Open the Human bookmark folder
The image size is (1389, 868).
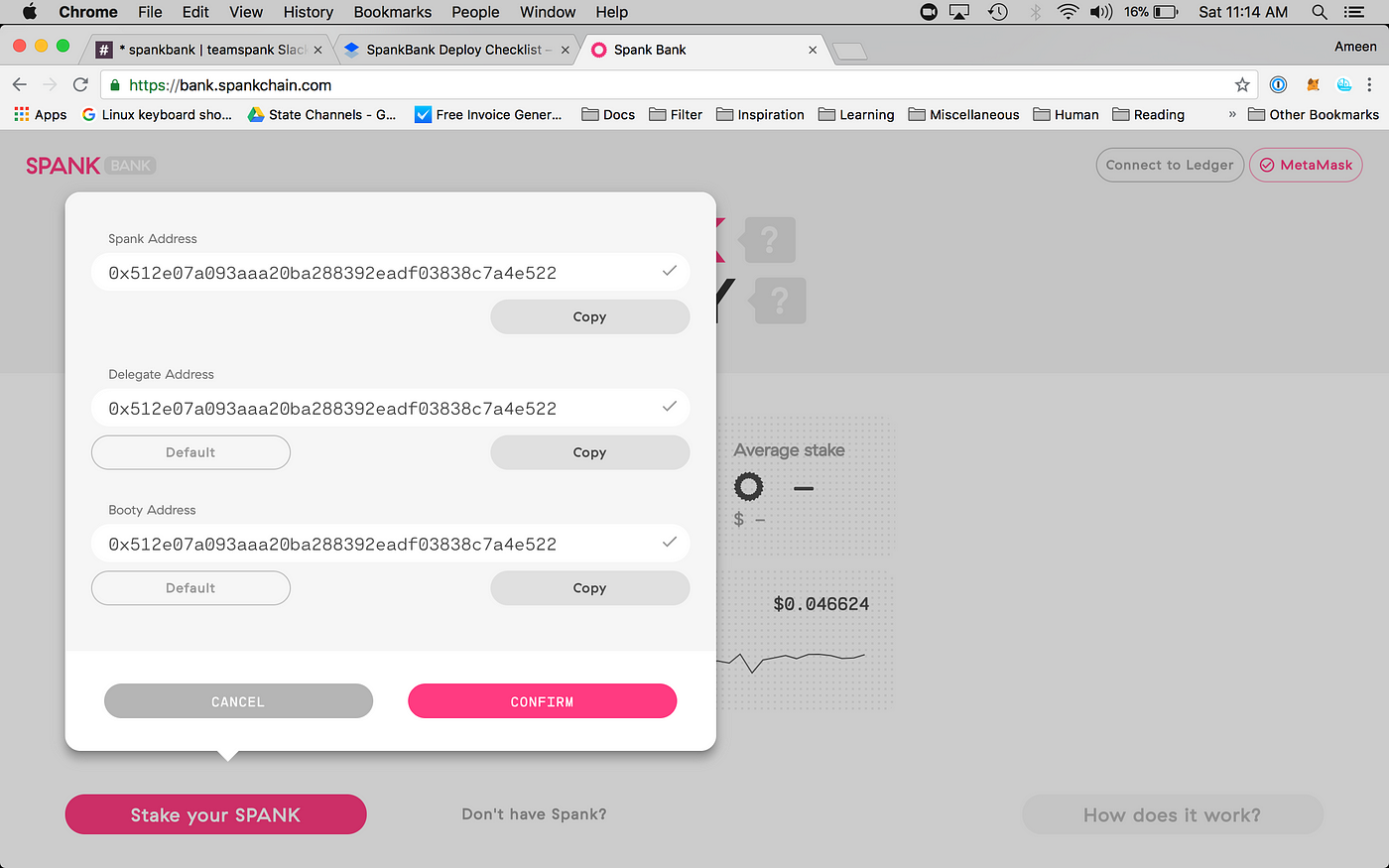(1066, 114)
